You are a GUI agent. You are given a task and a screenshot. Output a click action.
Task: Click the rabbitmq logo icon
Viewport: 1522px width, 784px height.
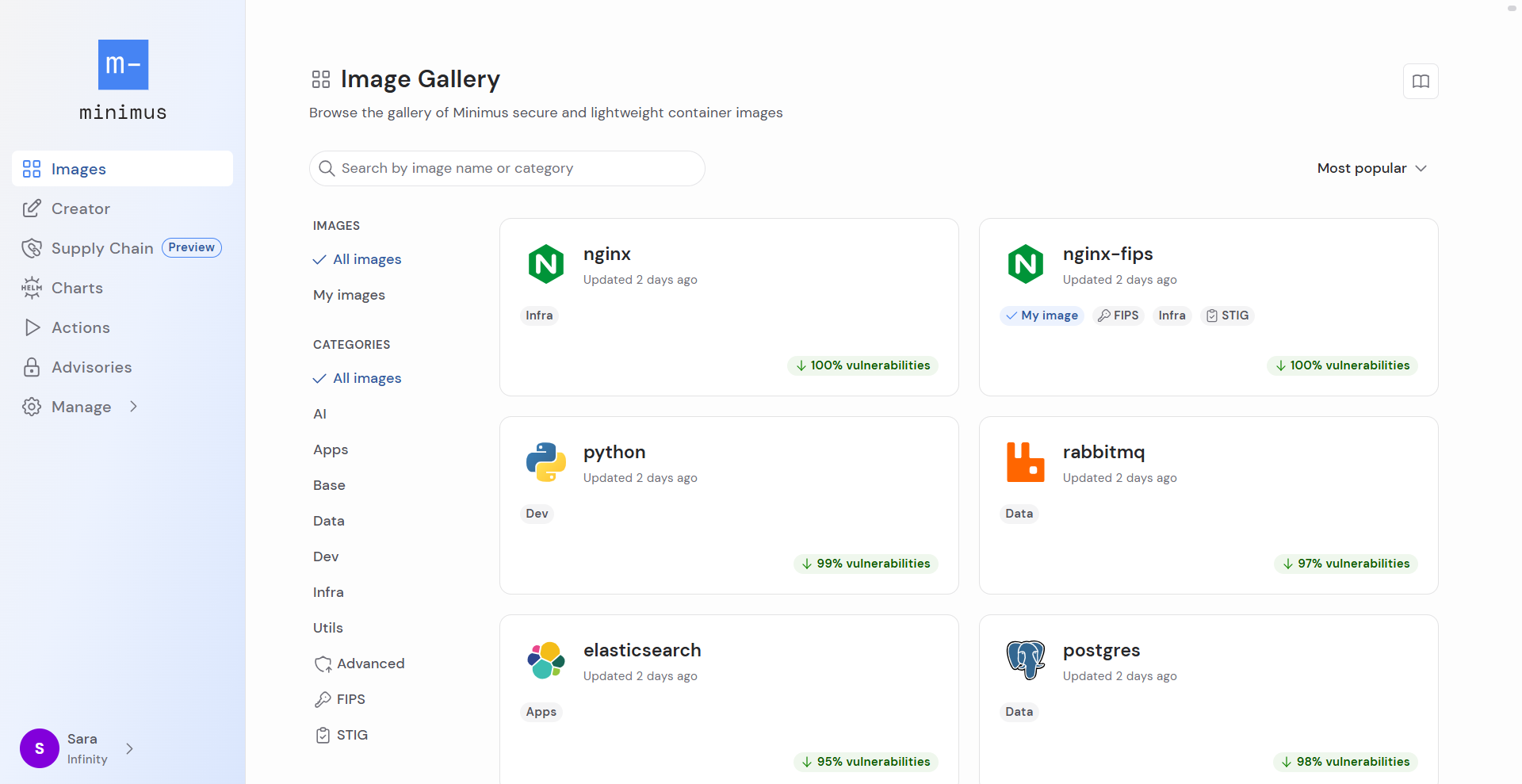click(x=1026, y=462)
